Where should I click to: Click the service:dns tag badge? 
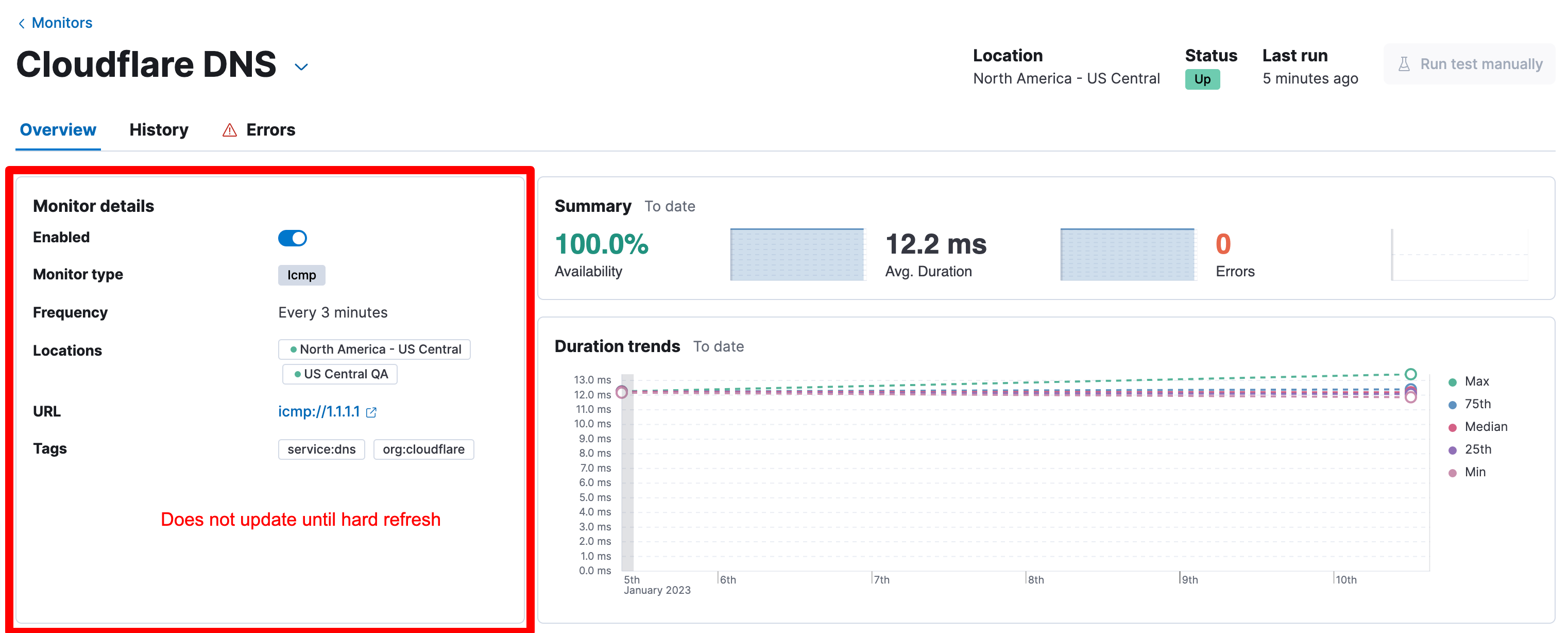pyautogui.click(x=321, y=449)
